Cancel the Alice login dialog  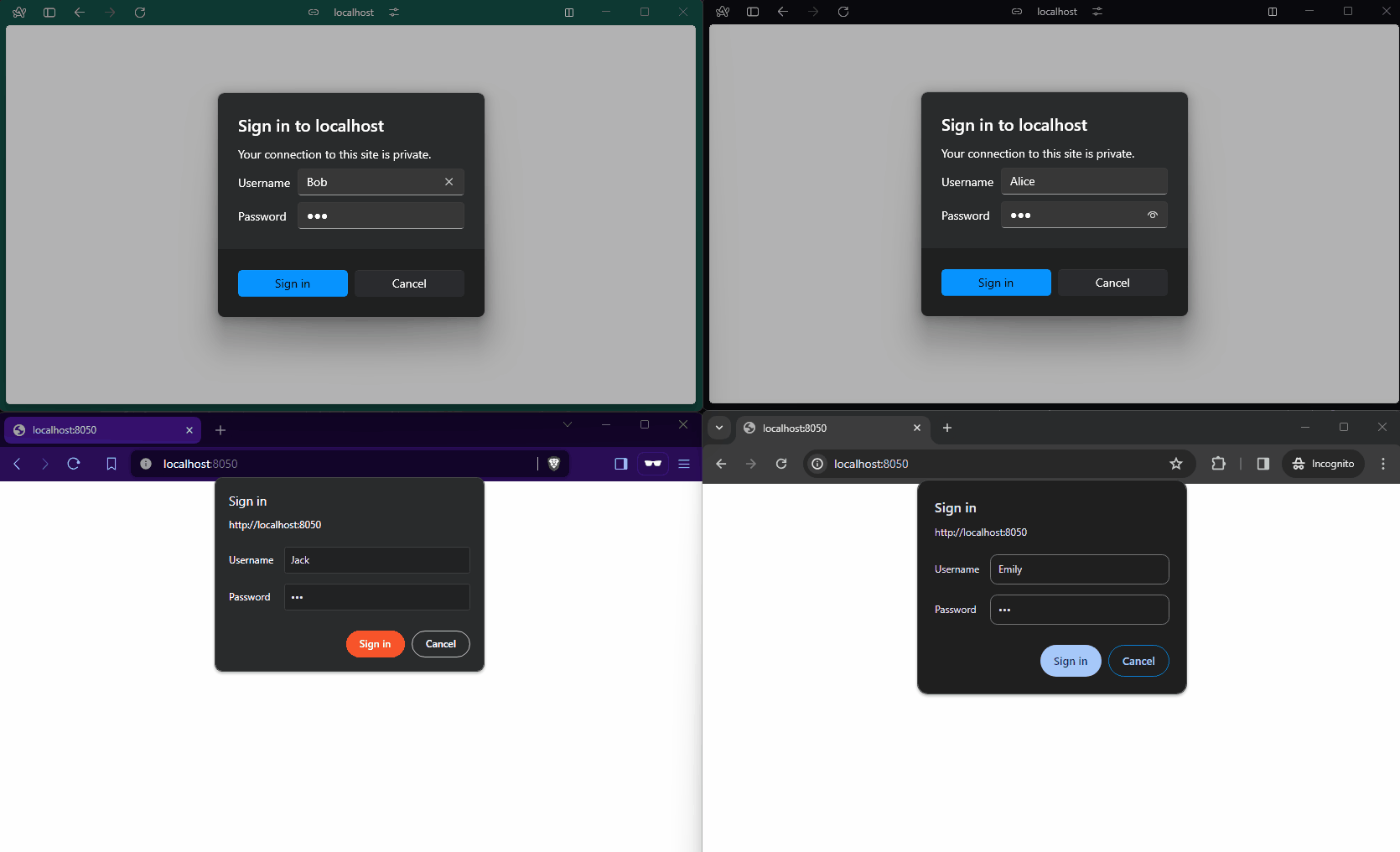pyautogui.click(x=1112, y=283)
